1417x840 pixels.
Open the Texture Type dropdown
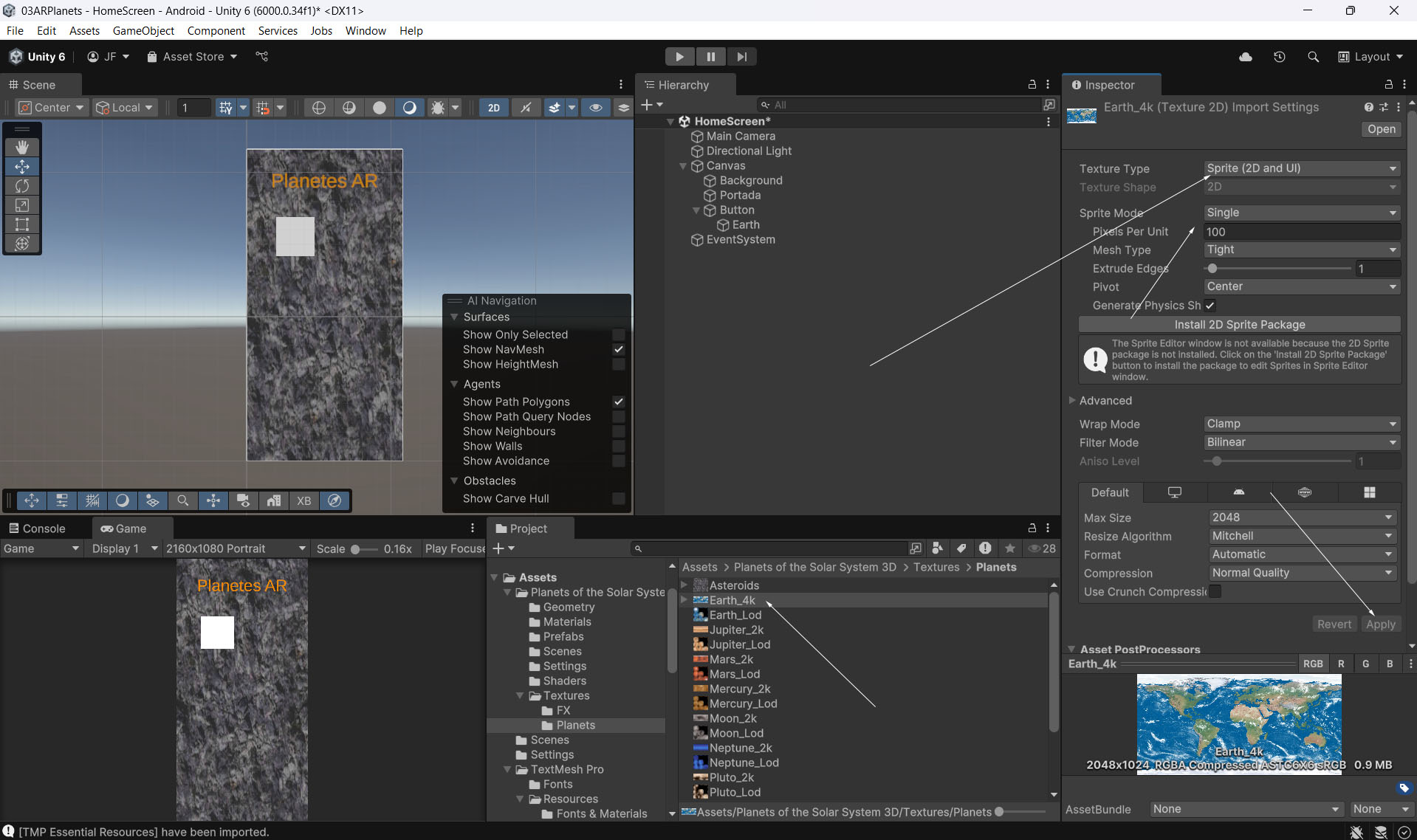(1301, 168)
